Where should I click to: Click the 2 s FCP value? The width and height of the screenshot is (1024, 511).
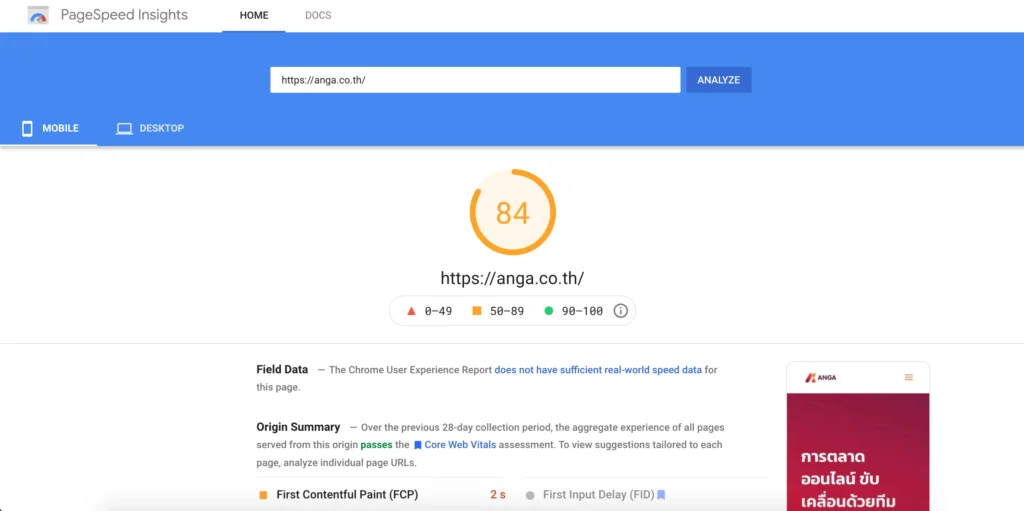coord(498,495)
